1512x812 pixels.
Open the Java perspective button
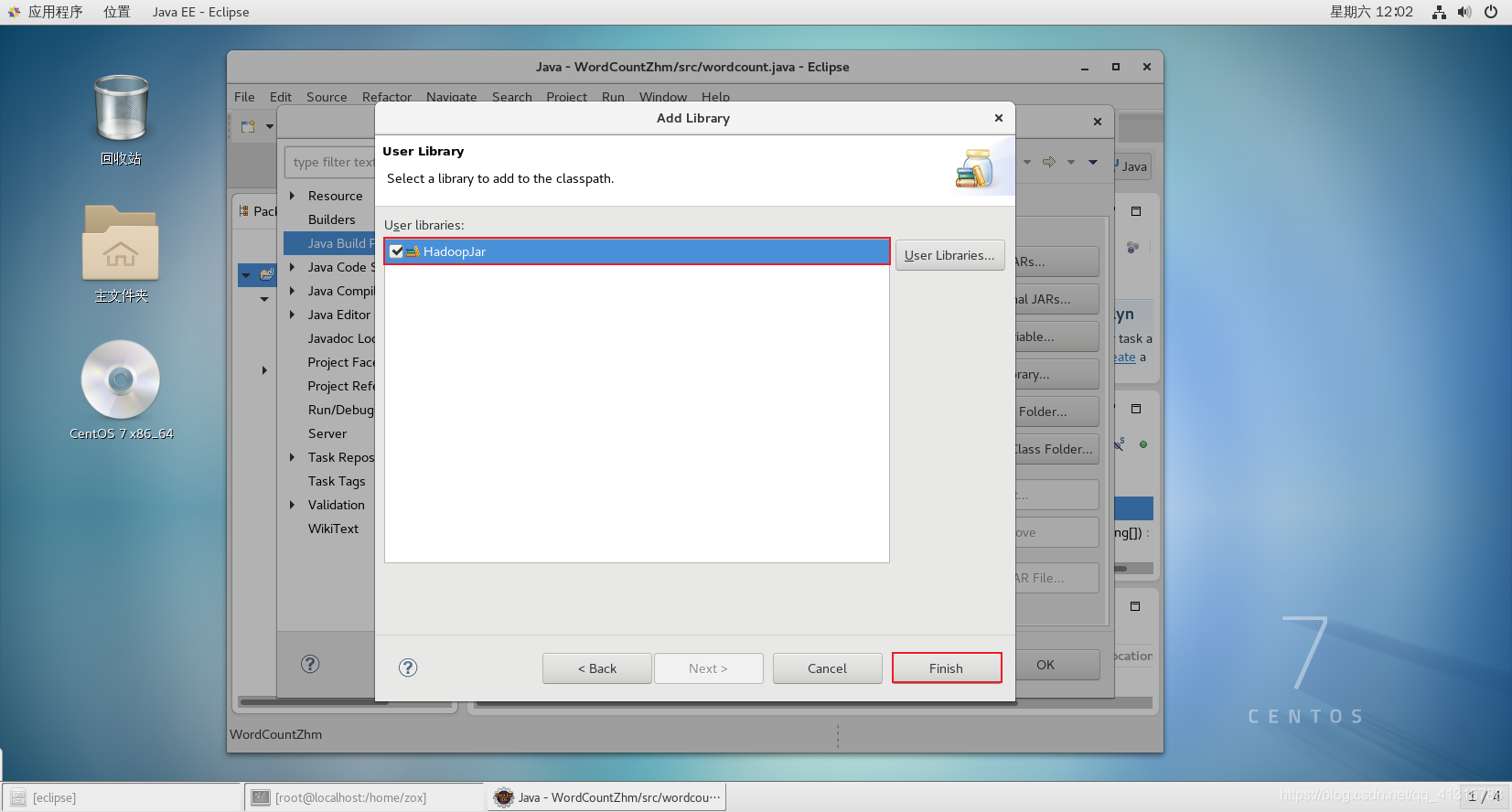click(x=1132, y=166)
